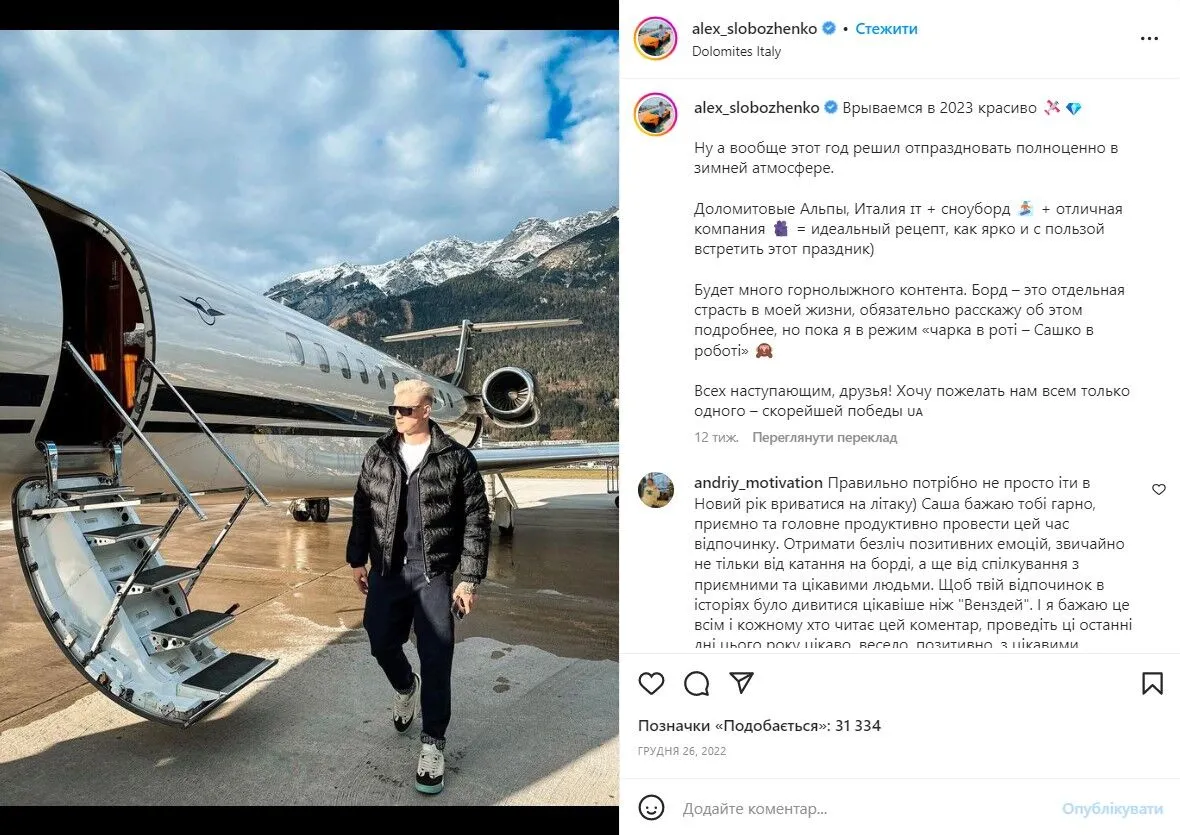Click Переглянути переклад to translate caption
Image resolution: width=1180 pixels, height=835 pixels.
coord(824,437)
